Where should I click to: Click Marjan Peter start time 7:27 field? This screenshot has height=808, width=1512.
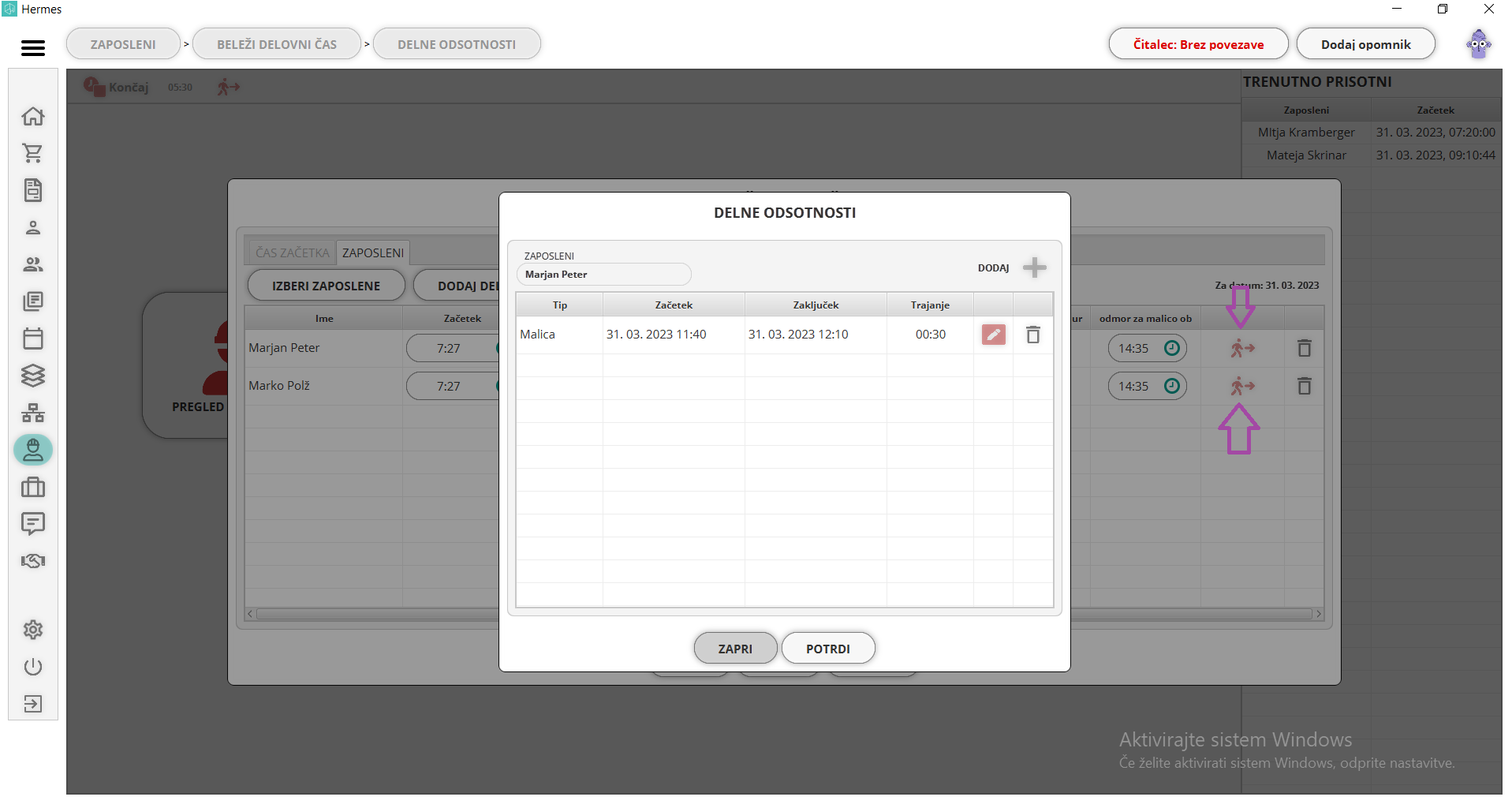pos(453,348)
